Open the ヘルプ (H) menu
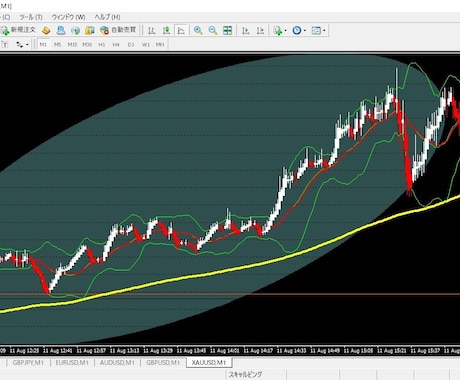Image resolution: width=460 pixels, height=380 pixels. (x=107, y=17)
